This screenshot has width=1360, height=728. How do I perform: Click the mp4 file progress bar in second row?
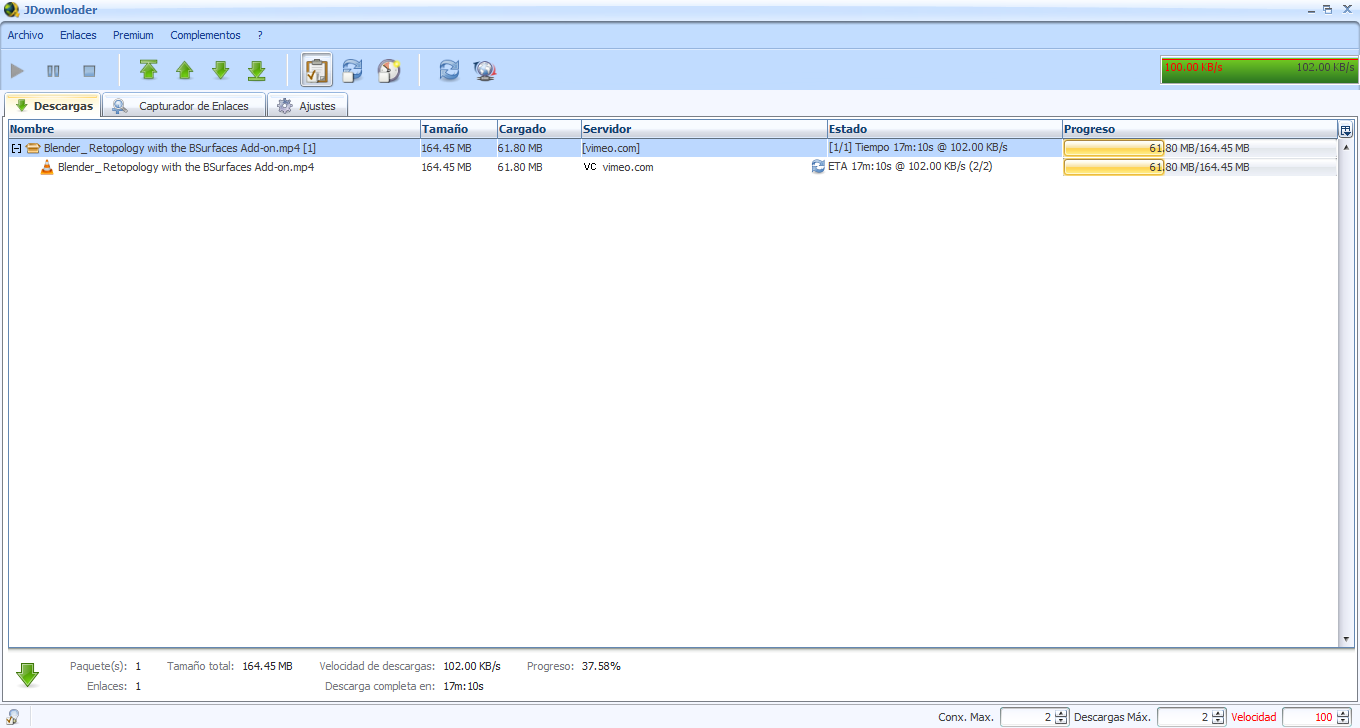tap(1200, 167)
